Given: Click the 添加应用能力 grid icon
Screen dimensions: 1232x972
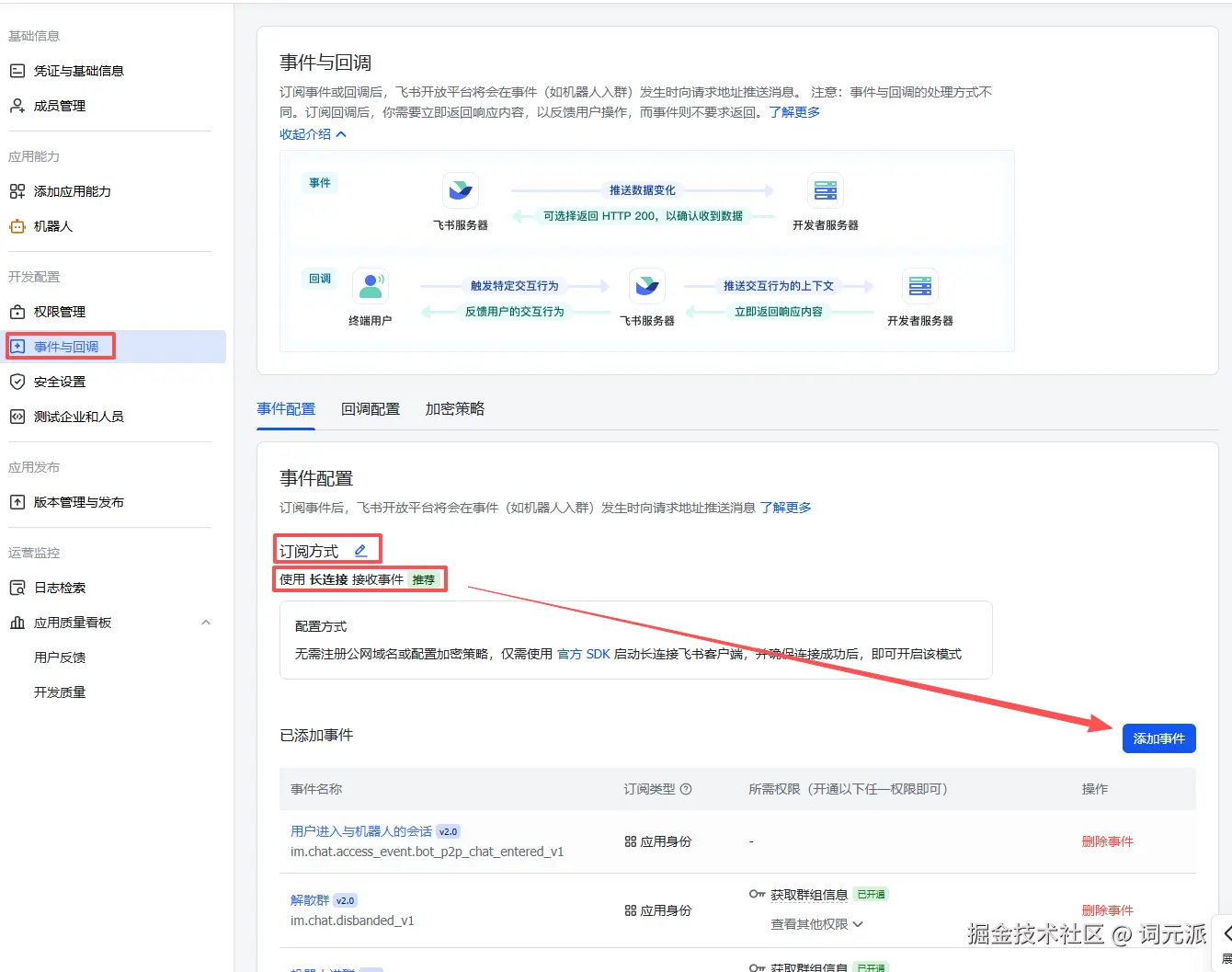Looking at the screenshot, I should tap(17, 191).
